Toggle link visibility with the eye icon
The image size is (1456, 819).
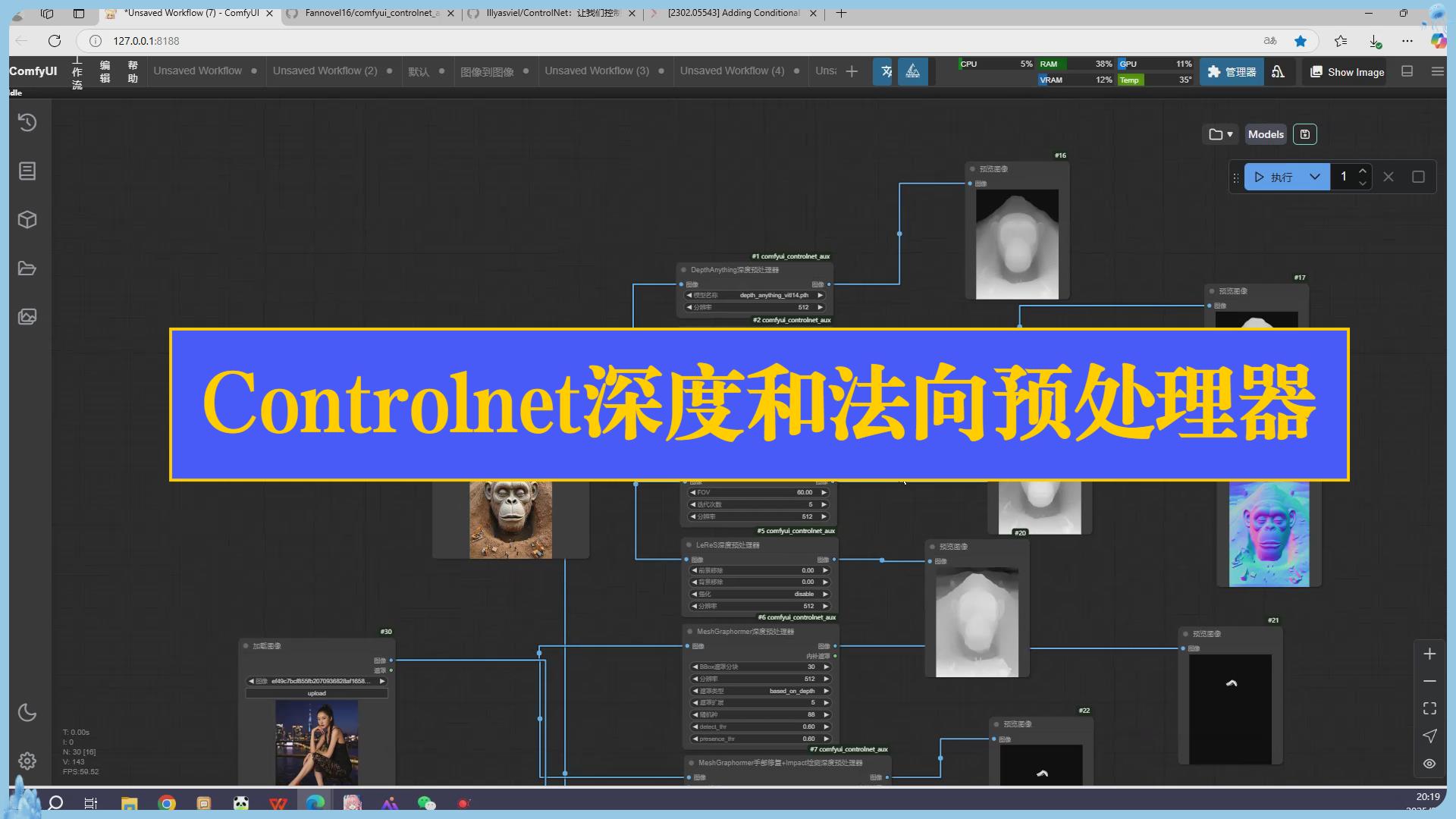[1429, 764]
